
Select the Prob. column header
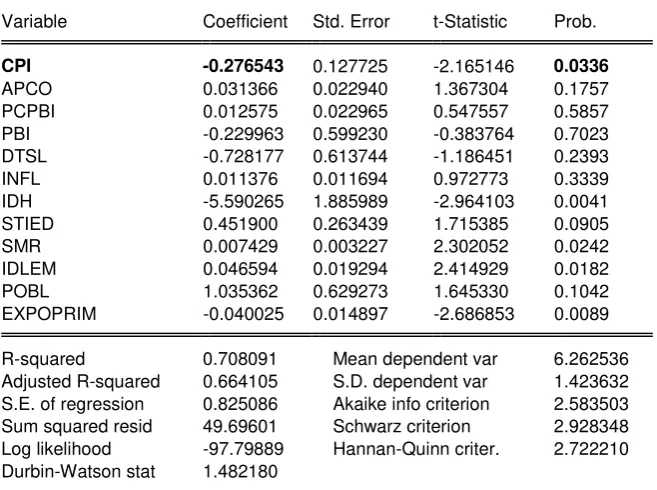click(x=575, y=21)
